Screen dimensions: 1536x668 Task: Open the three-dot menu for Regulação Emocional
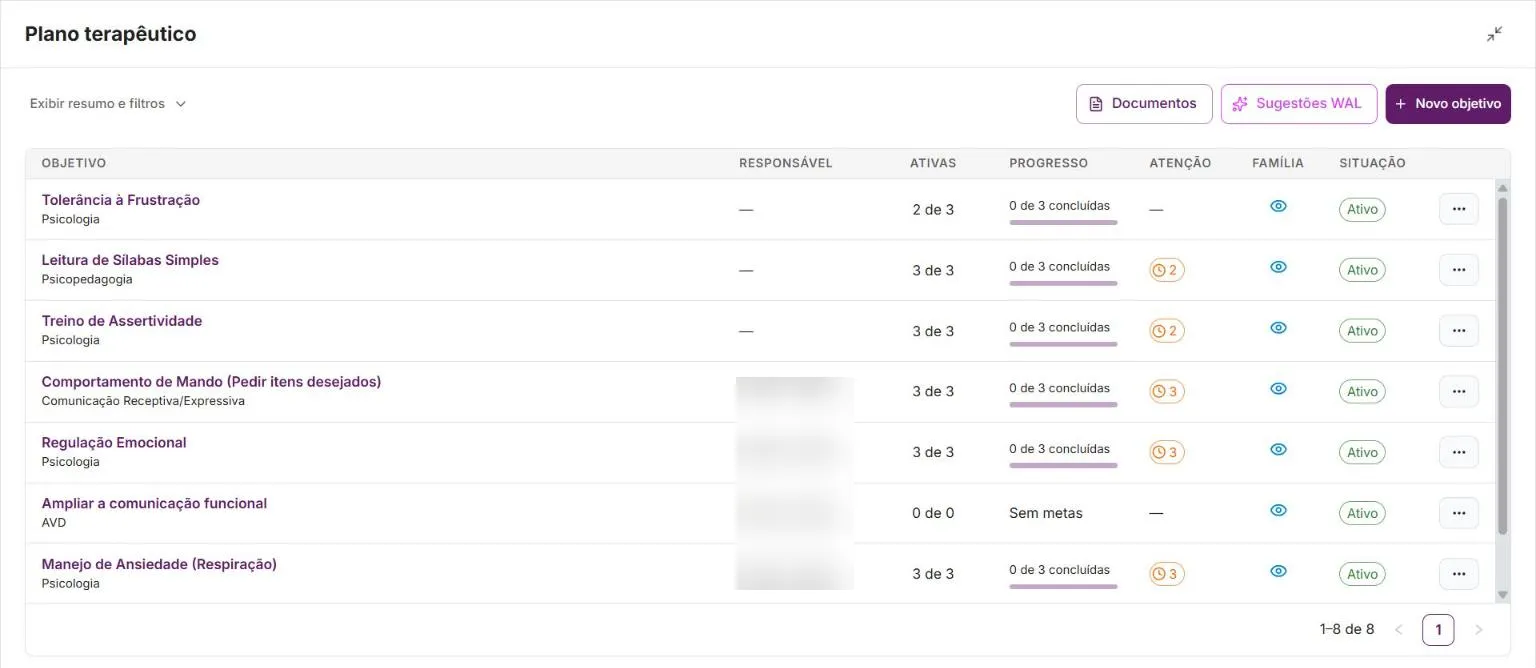[1458, 452]
